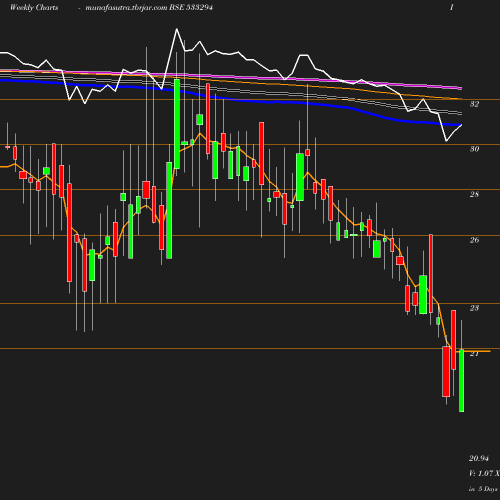
Task: Click the 'in 5 Days' text
Action: [x=483, y=489]
